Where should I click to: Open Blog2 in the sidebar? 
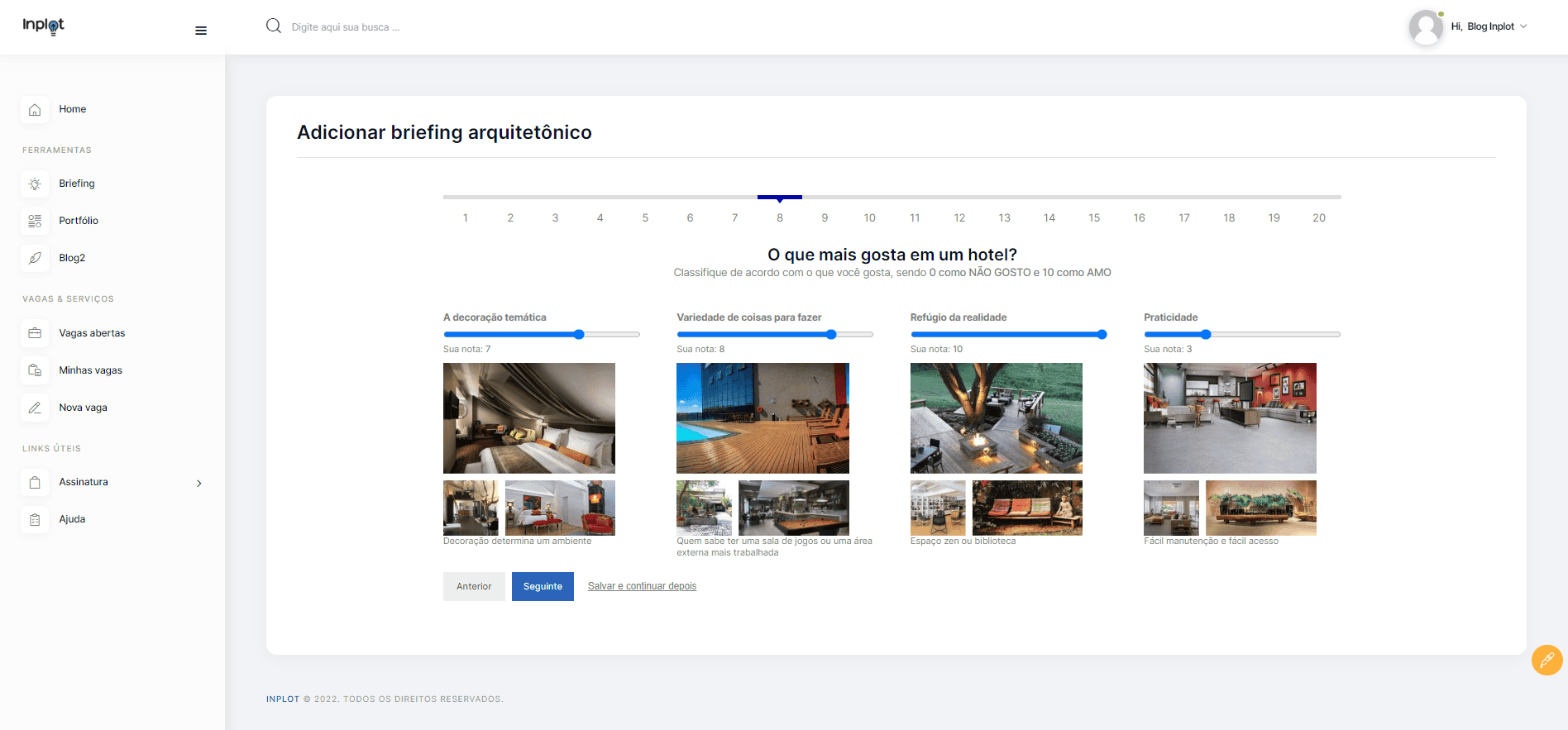[72, 258]
